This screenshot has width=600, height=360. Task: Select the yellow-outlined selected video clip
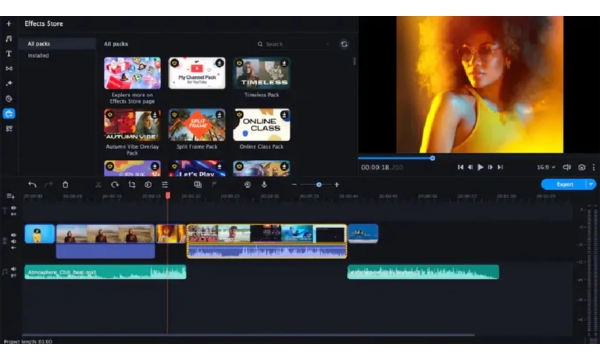pyautogui.click(x=267, y=241)
